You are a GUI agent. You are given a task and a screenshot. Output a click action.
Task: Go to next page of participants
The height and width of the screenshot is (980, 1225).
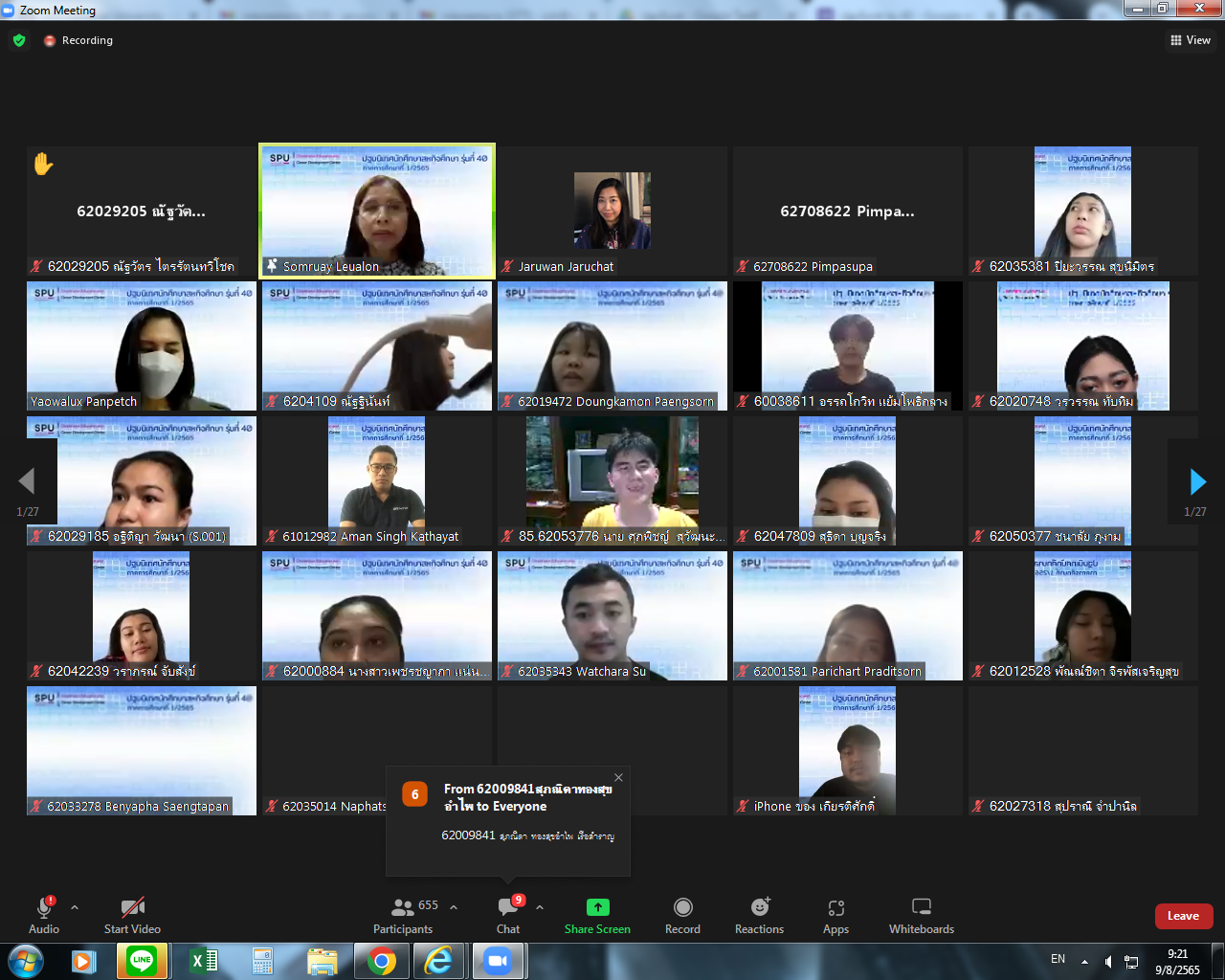[x=1196, y=481]
